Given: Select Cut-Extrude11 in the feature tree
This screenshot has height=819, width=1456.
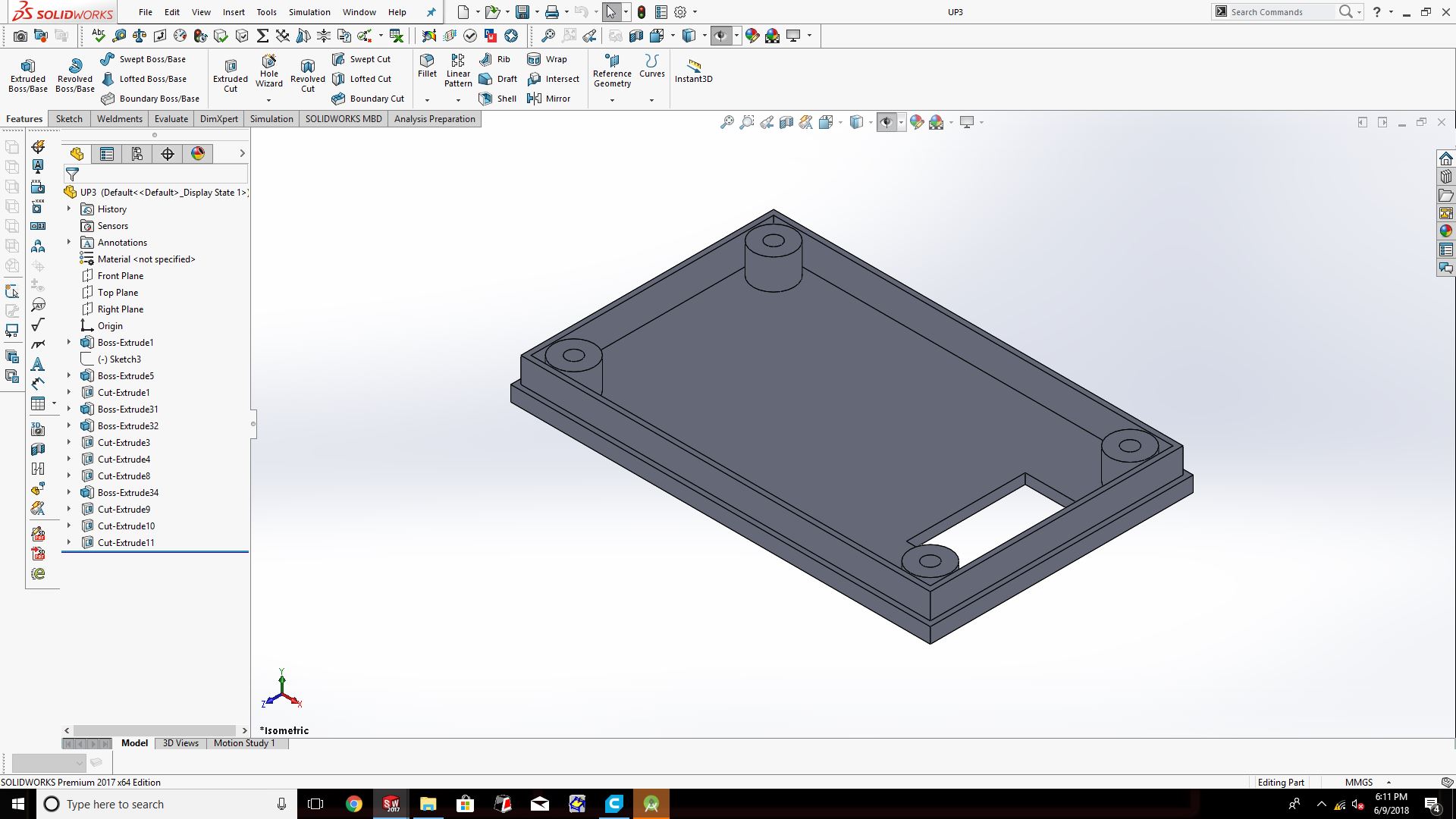Looking at the screenshot, I should pyautogui.click(x=126, y=543).
